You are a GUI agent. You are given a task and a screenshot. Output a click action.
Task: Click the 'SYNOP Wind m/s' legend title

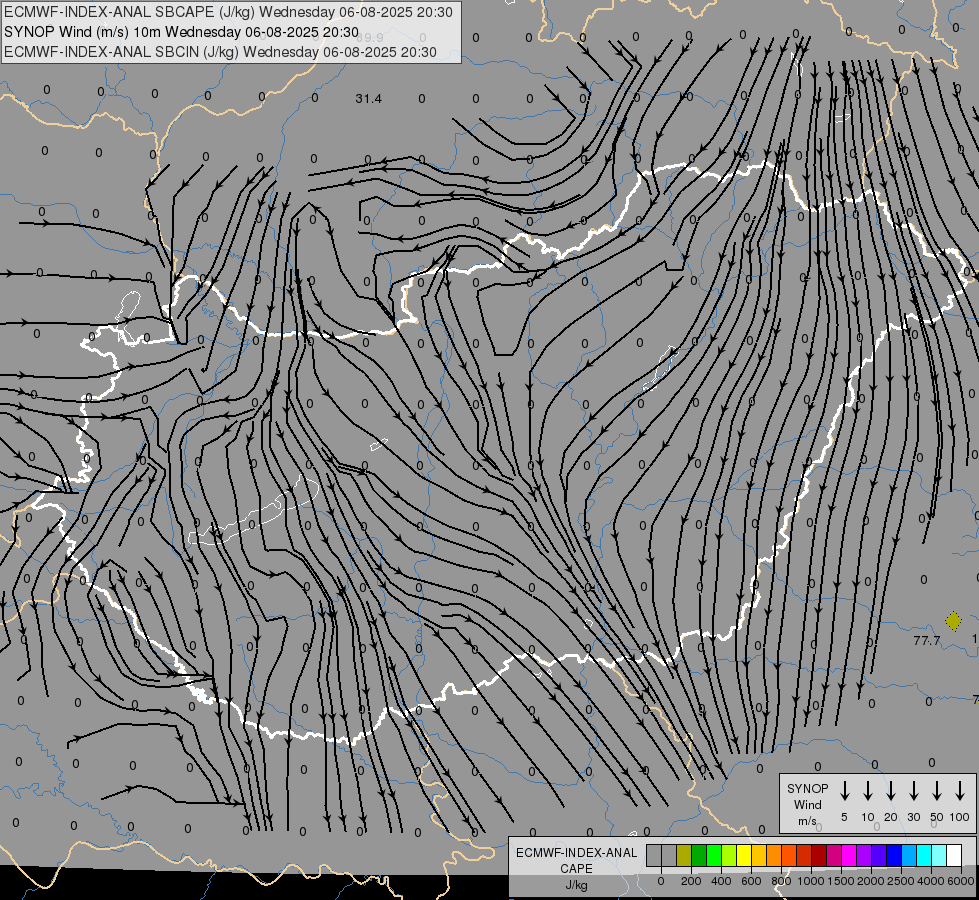tap(807, 804)
